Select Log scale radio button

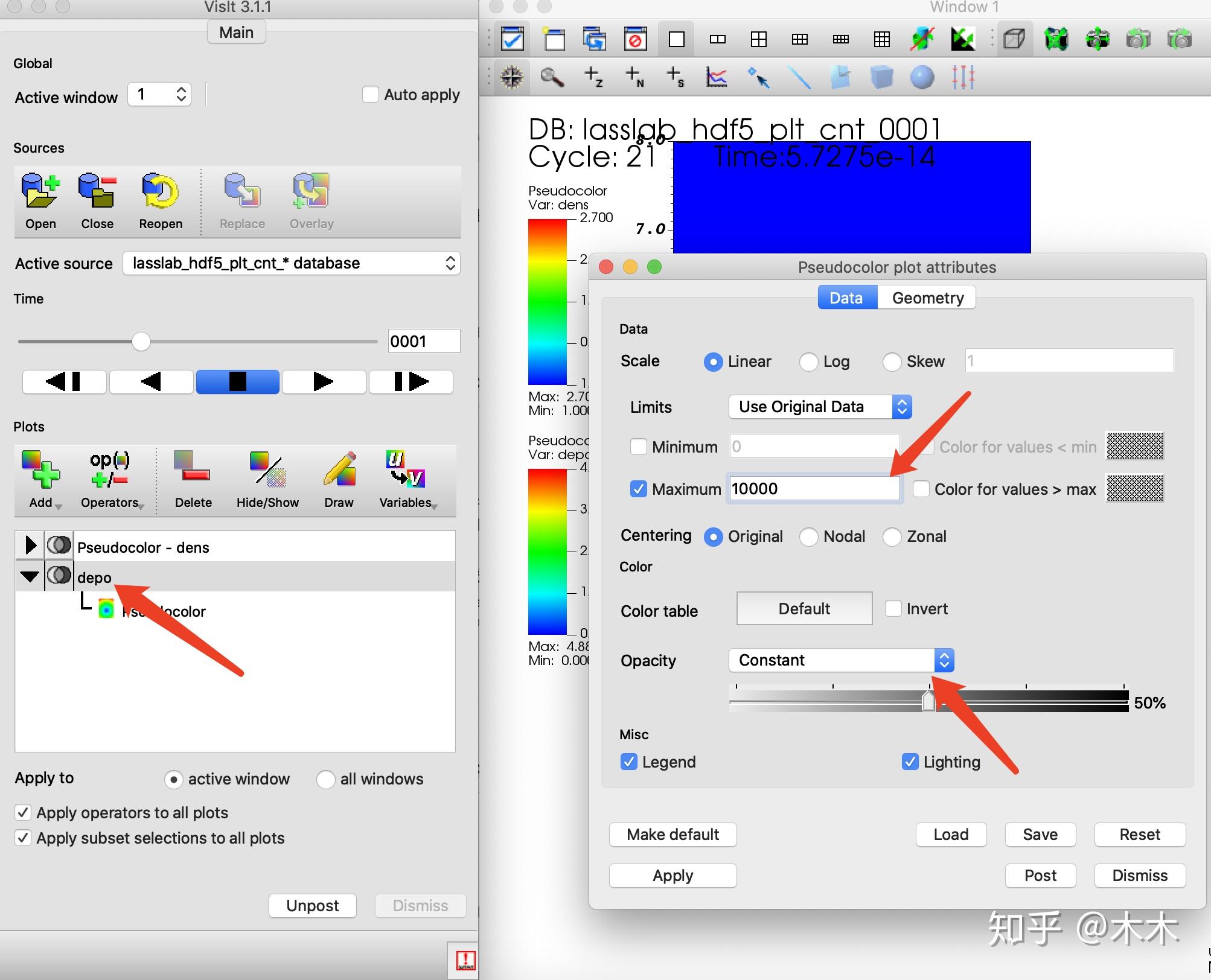pyautogui.click(x=808, y=361)
